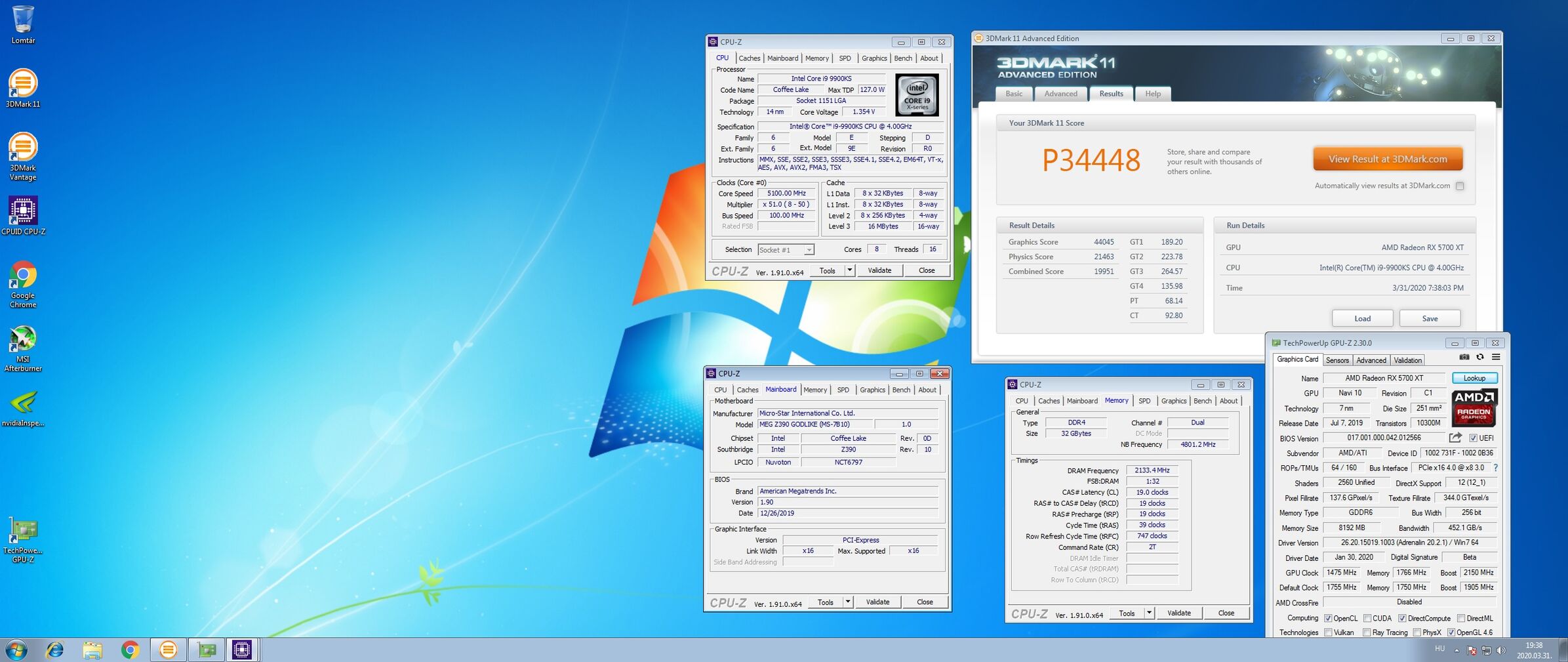Image resolution: width=1568 pixels, height=662 pixels.
Task: Click the Core Speed 5100.00 MHz field
Action: tap(786, 194)
